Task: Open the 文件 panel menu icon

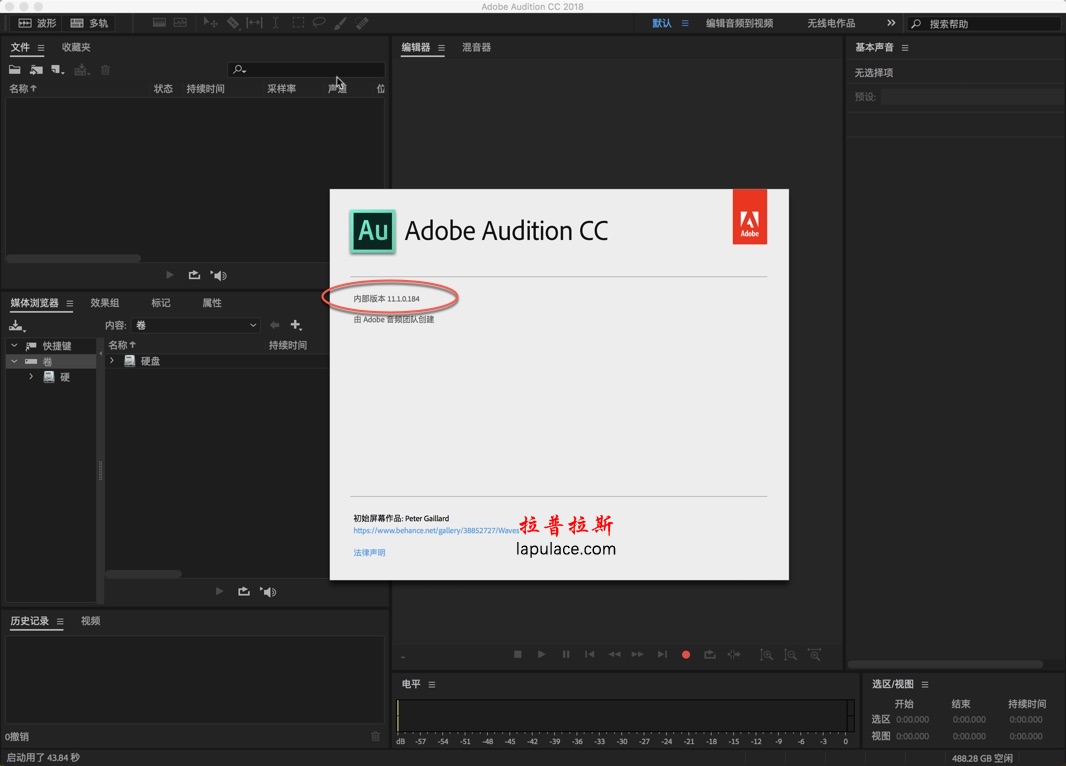Action: (x=41, y=48)
